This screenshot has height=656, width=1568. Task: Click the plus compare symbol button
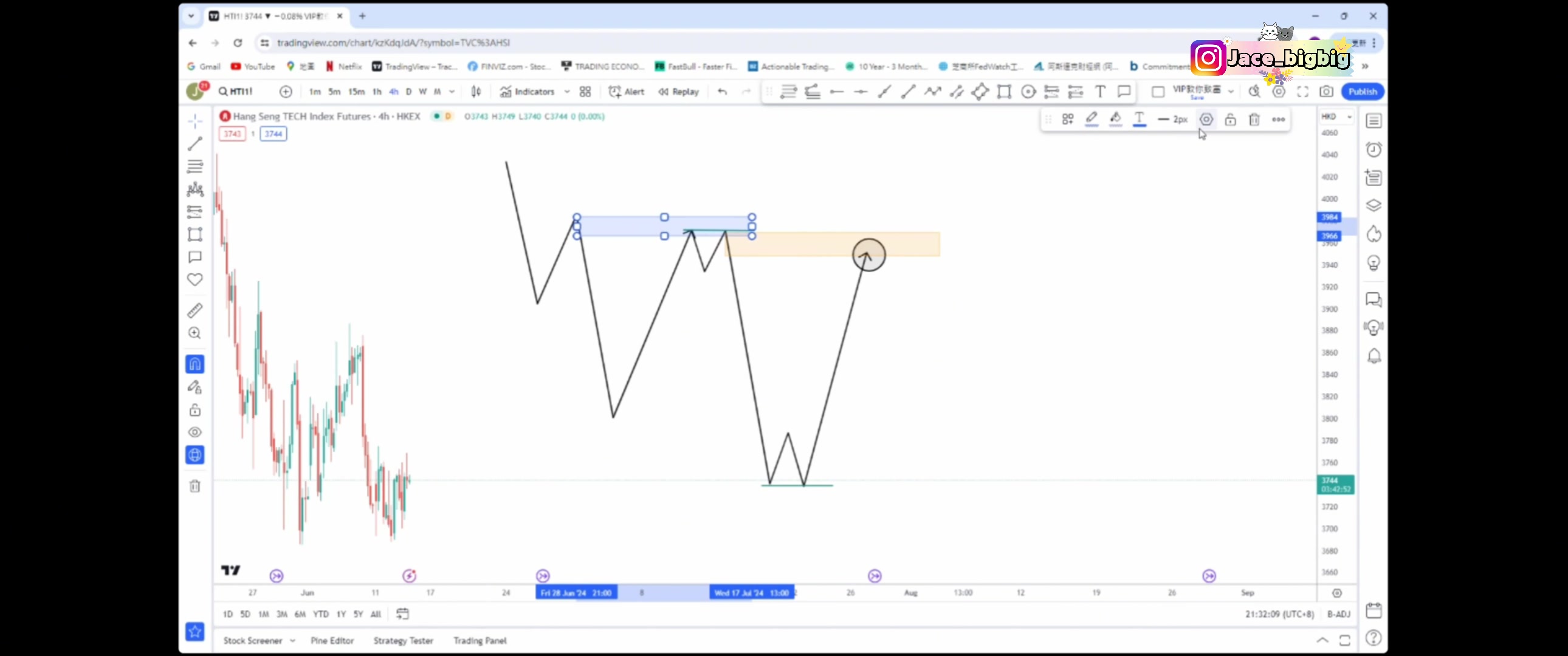point(286,91)
